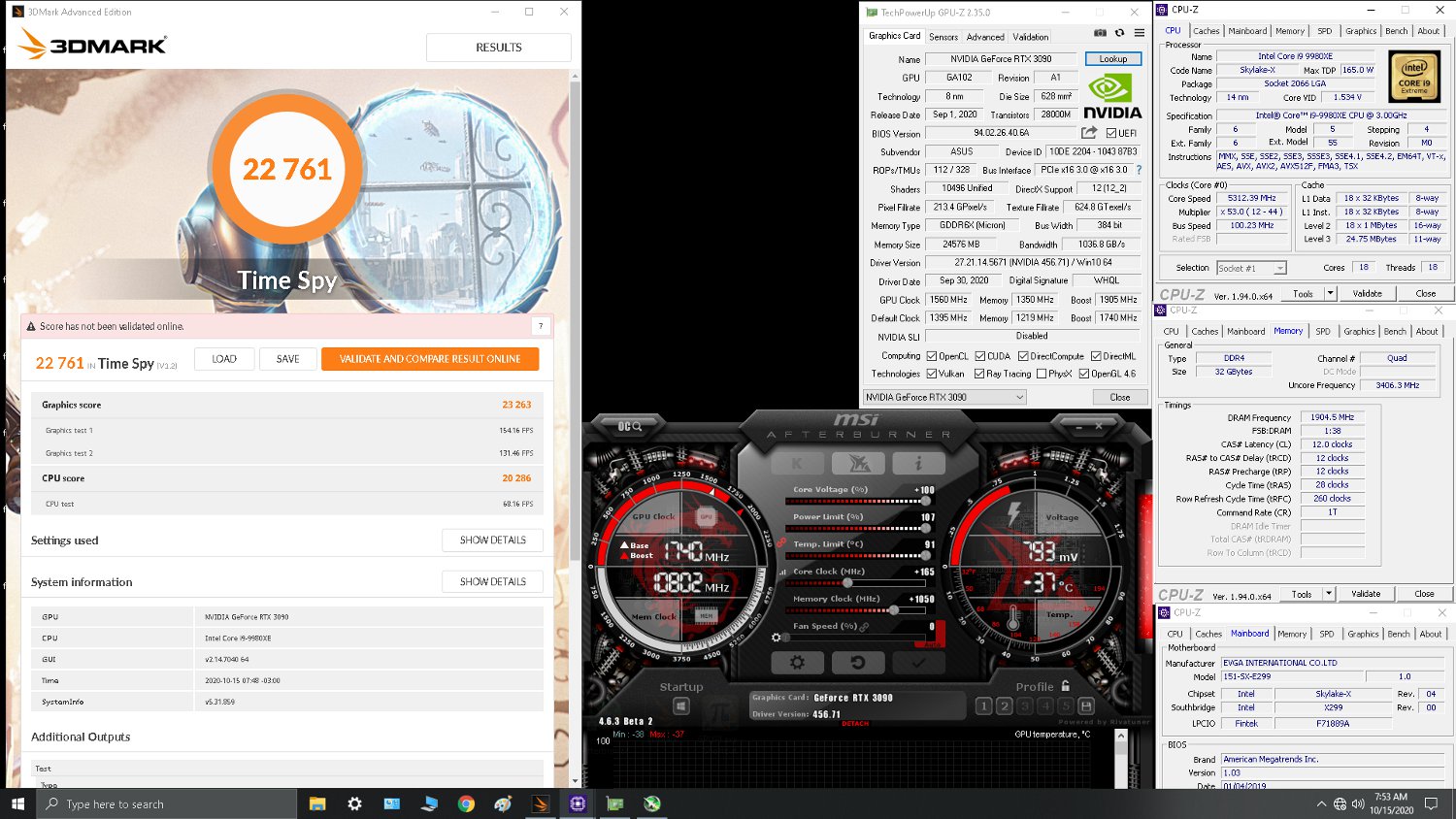Click the link icon beside Fan Speed
Screen dimensions: 1456x819
pos(864,627)
